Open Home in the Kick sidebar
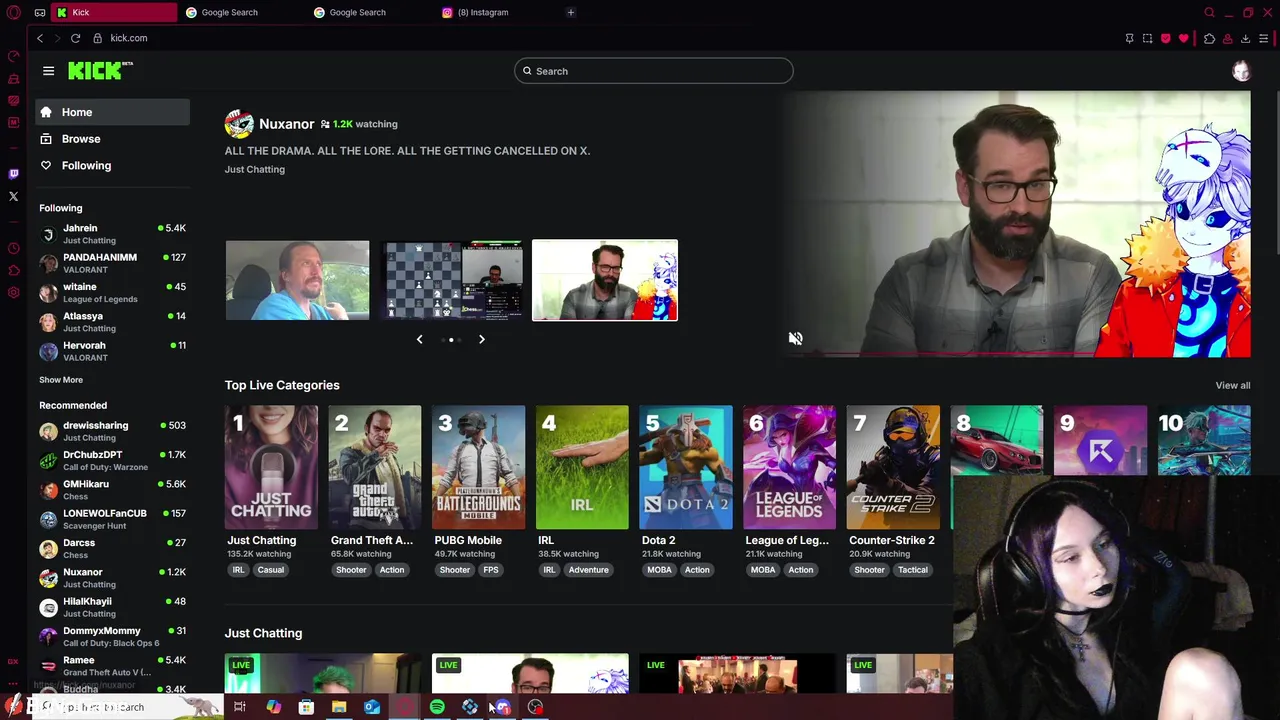Viewport: 1280px width, 720px height. (x=112, y=113)
